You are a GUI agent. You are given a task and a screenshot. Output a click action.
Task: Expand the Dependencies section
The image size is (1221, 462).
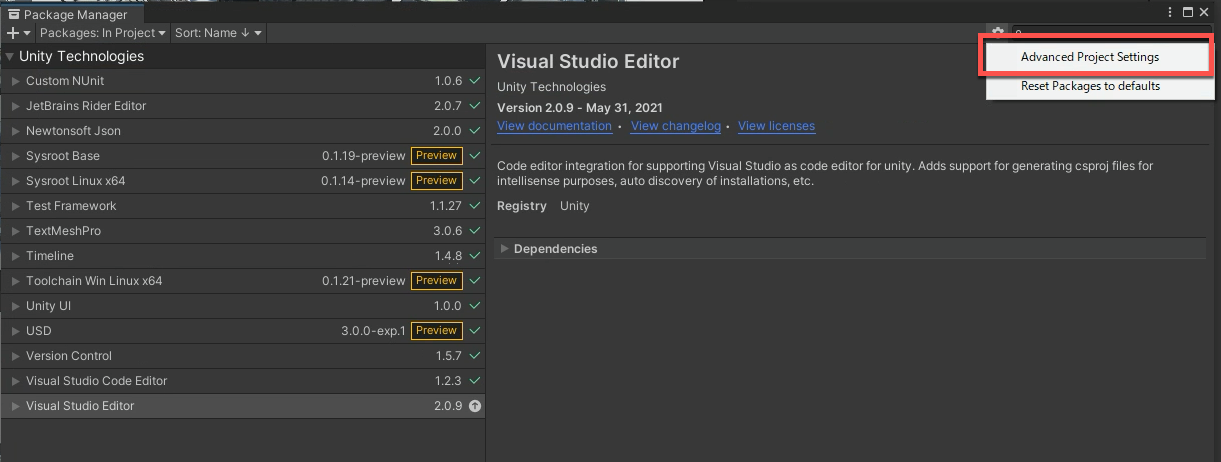click(x=555, y=249)
